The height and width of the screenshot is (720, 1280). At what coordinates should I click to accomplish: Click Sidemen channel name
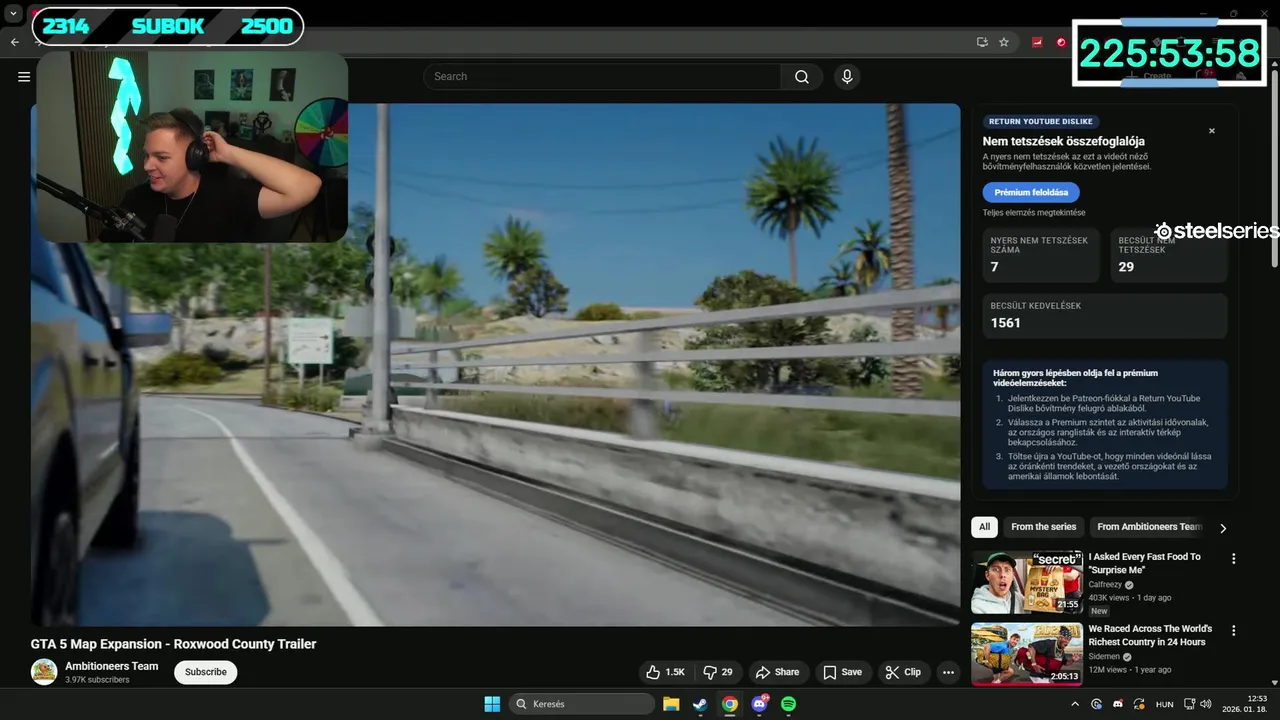(x=1105, y=656)
